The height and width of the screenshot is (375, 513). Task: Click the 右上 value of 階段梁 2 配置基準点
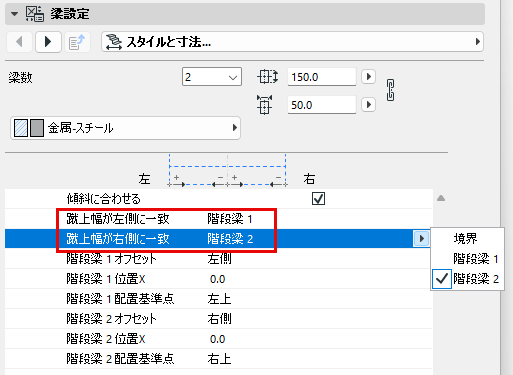219,359
